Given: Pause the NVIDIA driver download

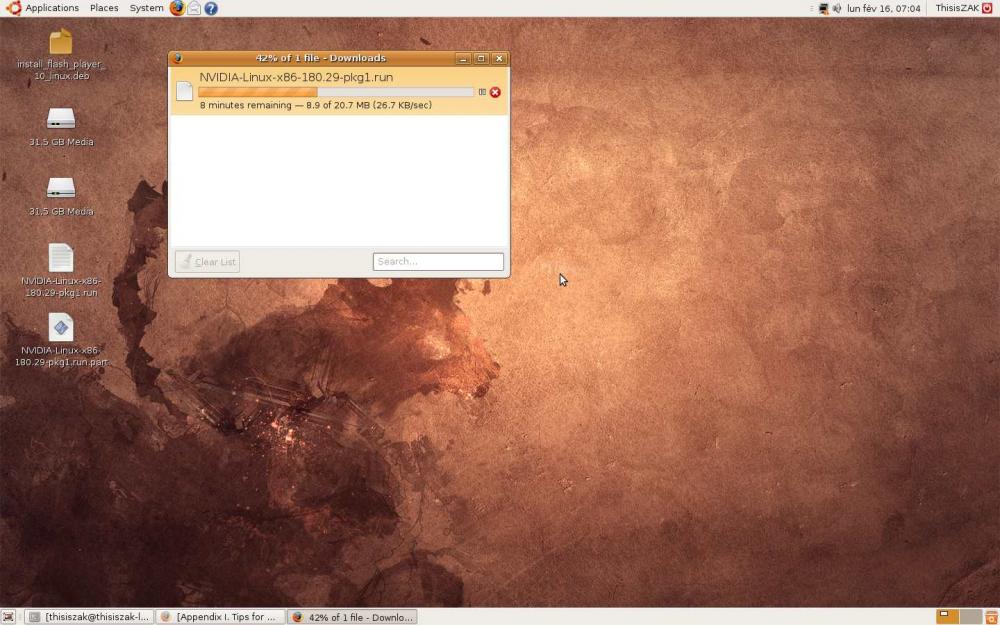Looking at the screenshot, I should coord(482,92).
